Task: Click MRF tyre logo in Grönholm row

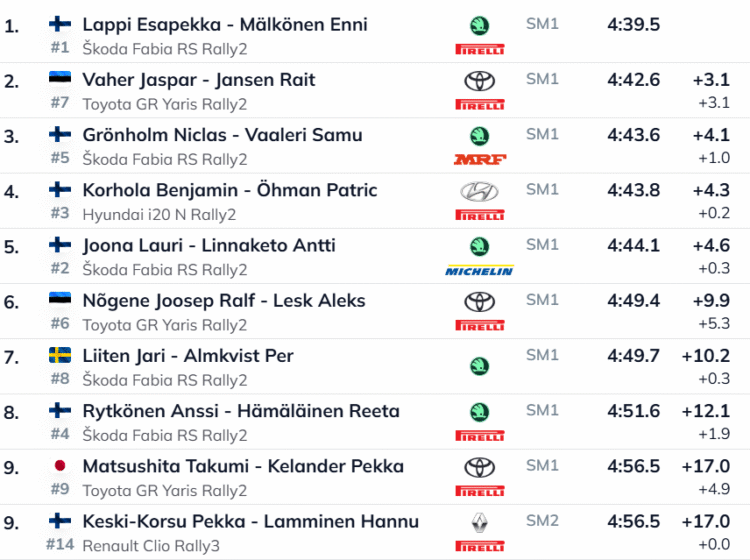Action: point(479,159)
